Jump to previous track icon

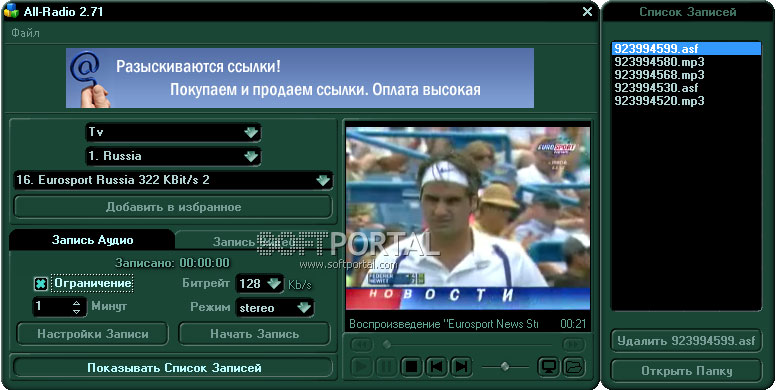point(436,367)
